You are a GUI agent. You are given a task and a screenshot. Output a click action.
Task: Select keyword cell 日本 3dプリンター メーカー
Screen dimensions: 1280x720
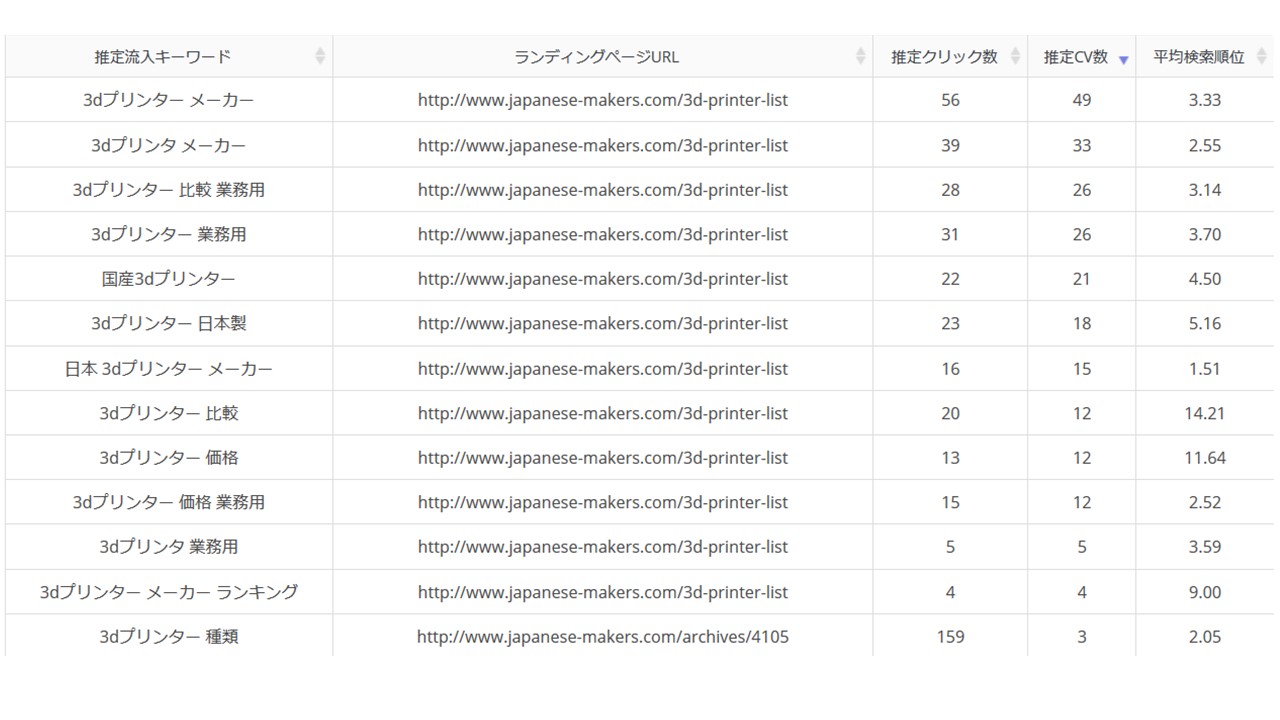(169, 368)
